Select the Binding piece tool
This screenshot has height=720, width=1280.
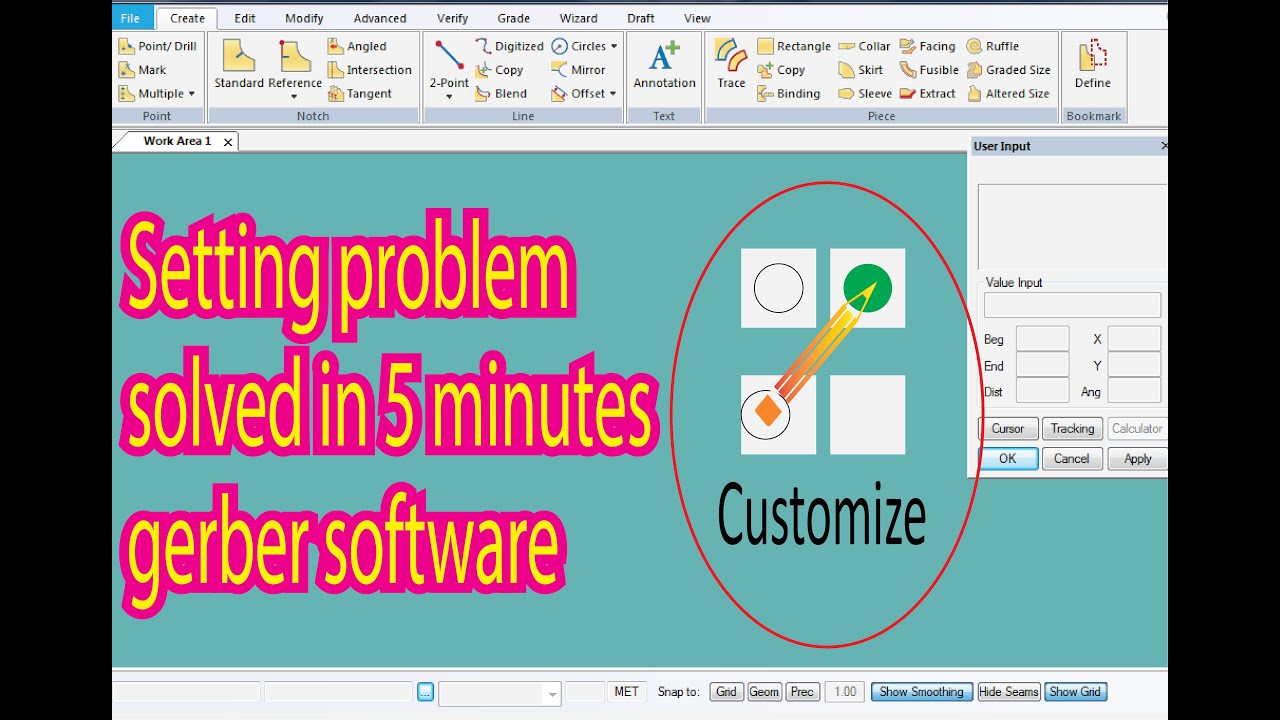pos(789,94)
